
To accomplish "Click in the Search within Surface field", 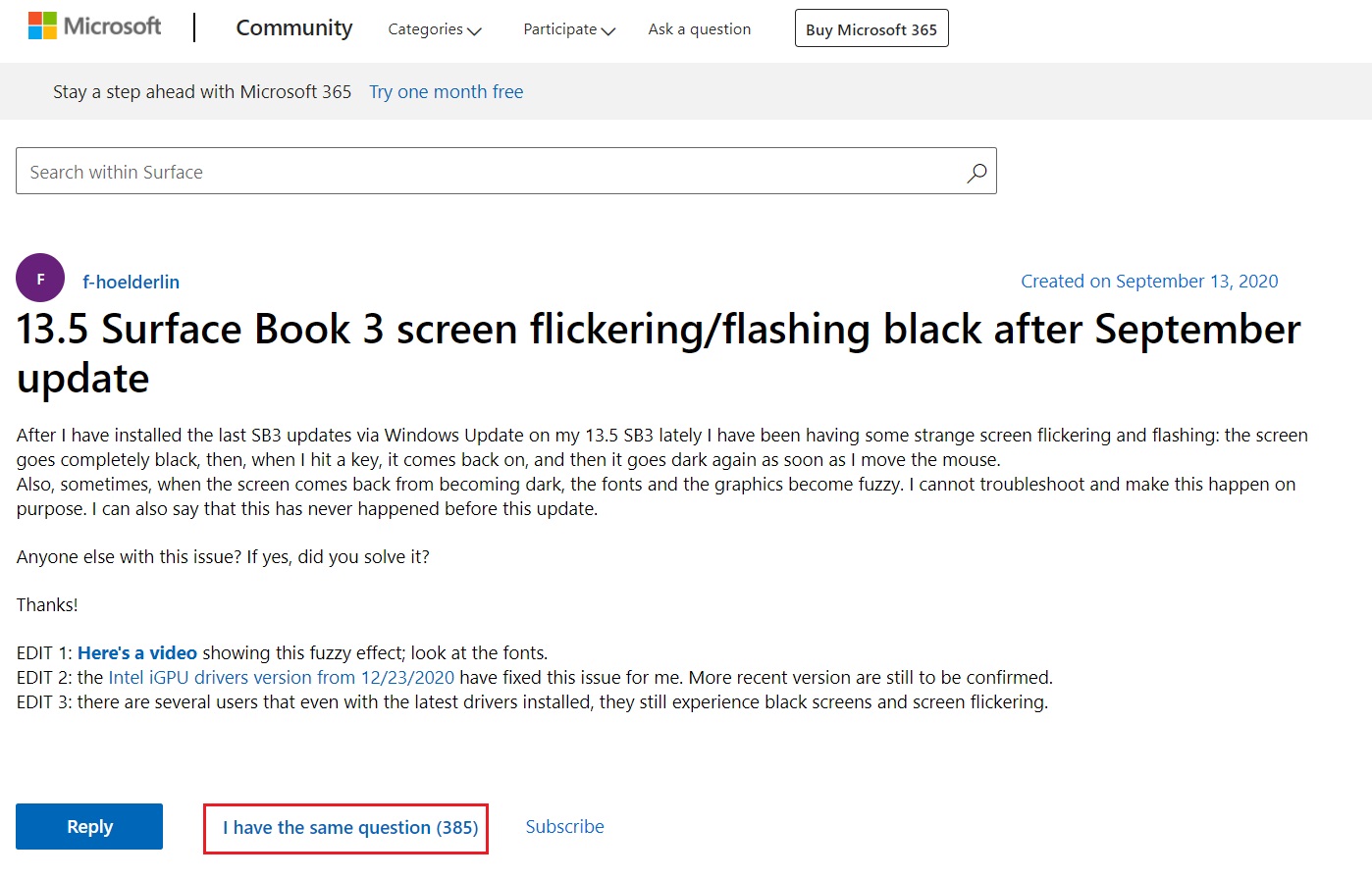I will pos(491,172).
